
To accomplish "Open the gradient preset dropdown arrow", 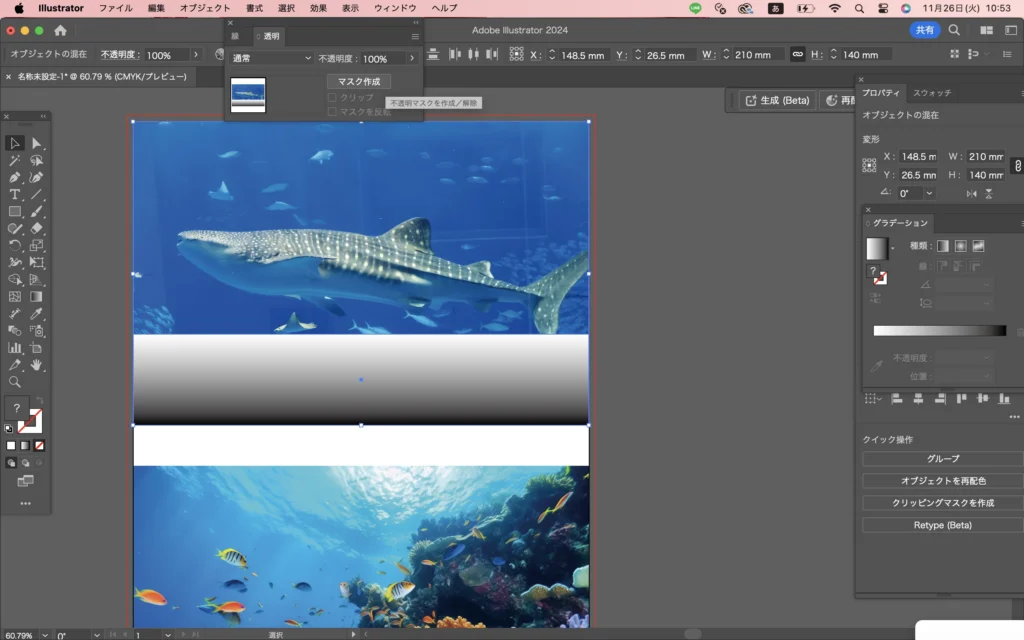I will pyautogui.click(x=892, y=249).
